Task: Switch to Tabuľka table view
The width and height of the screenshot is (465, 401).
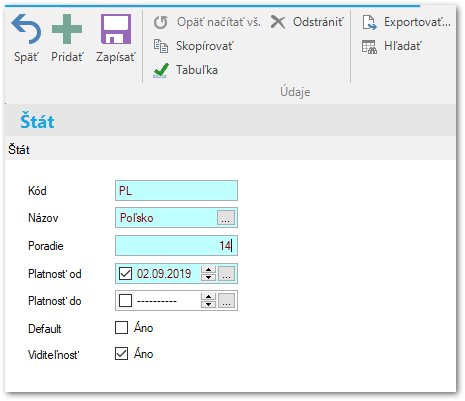Action: tap(185, 70)
